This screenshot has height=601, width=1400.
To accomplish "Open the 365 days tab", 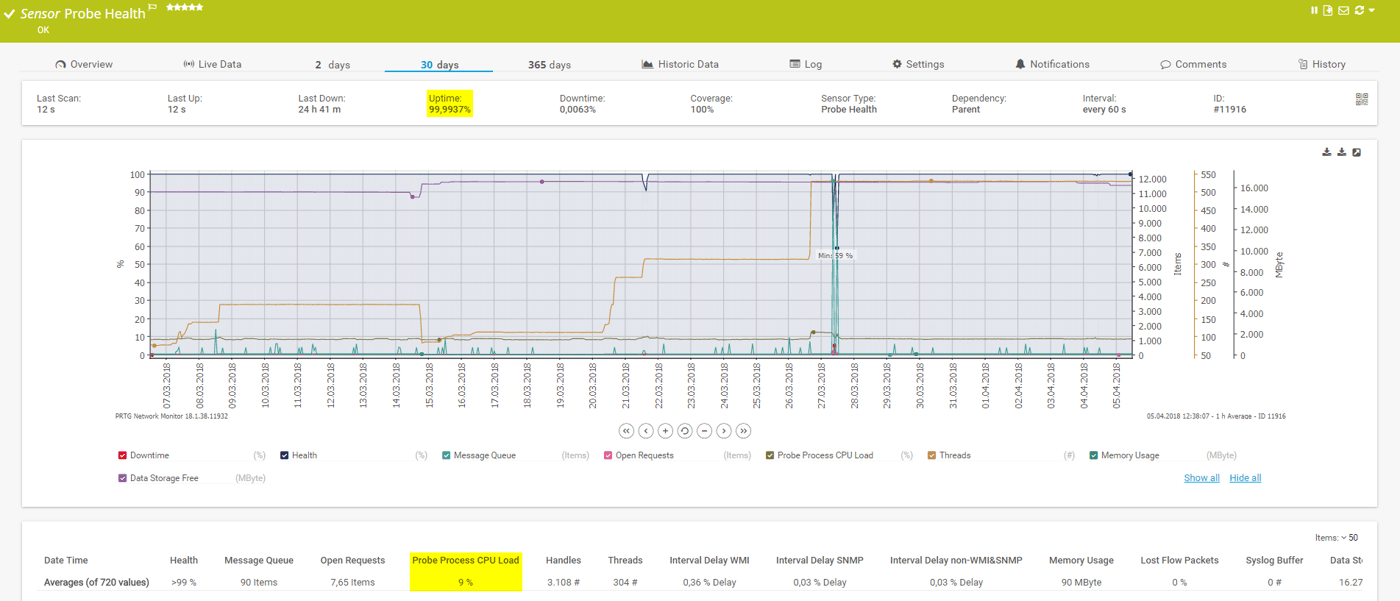I will (x=549, y=64).
